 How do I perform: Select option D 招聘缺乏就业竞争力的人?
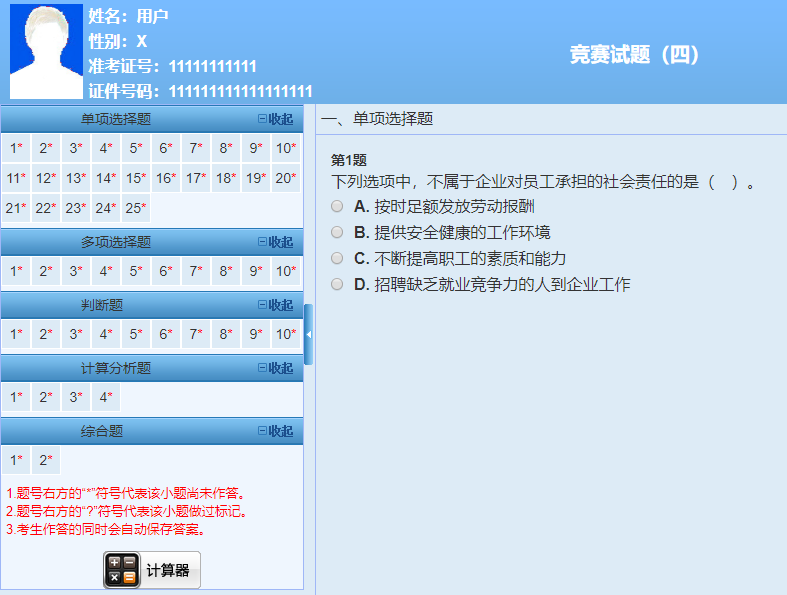[337, 285]
